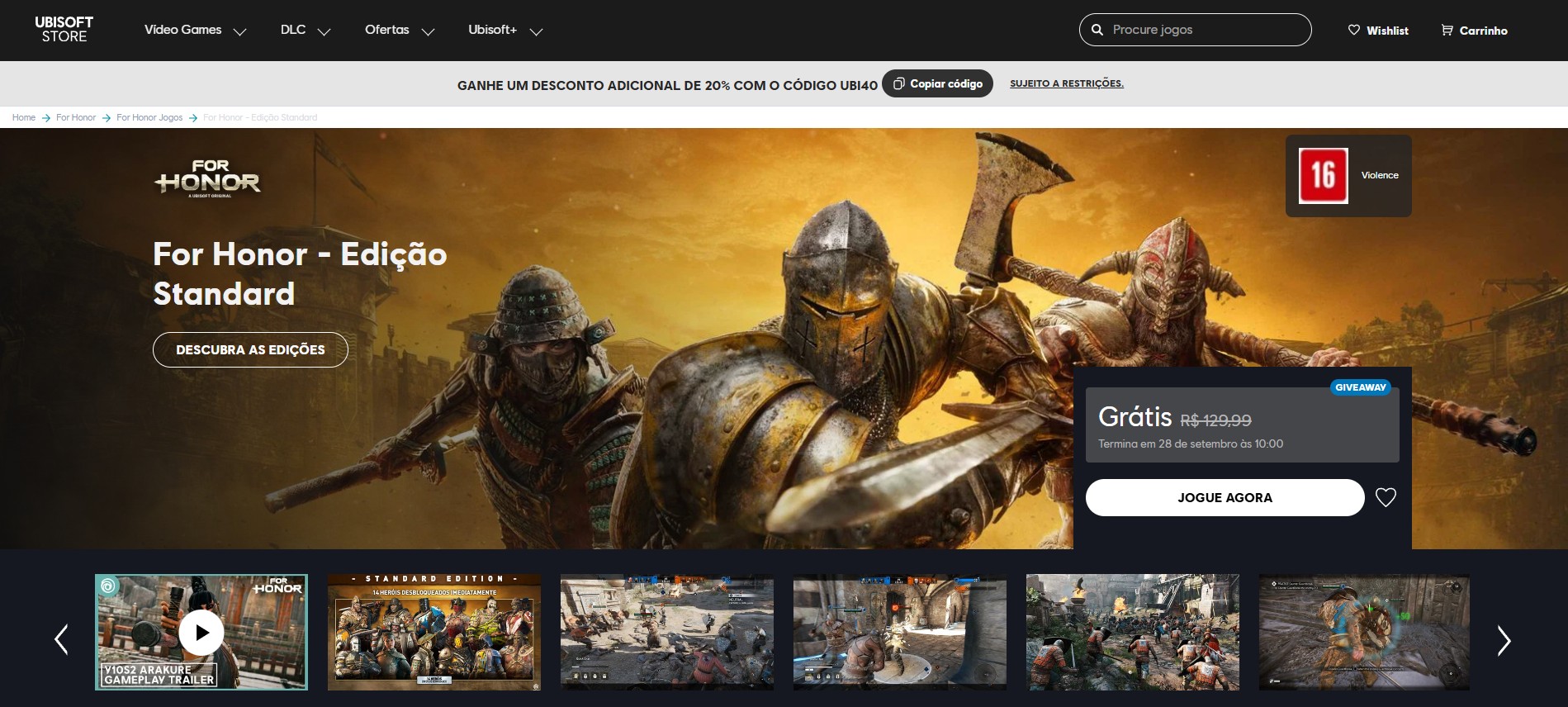The image size is (1568, 707).
Task: Click the For Honor game logo
Action: pyautogui.click(x=207, y=178)
